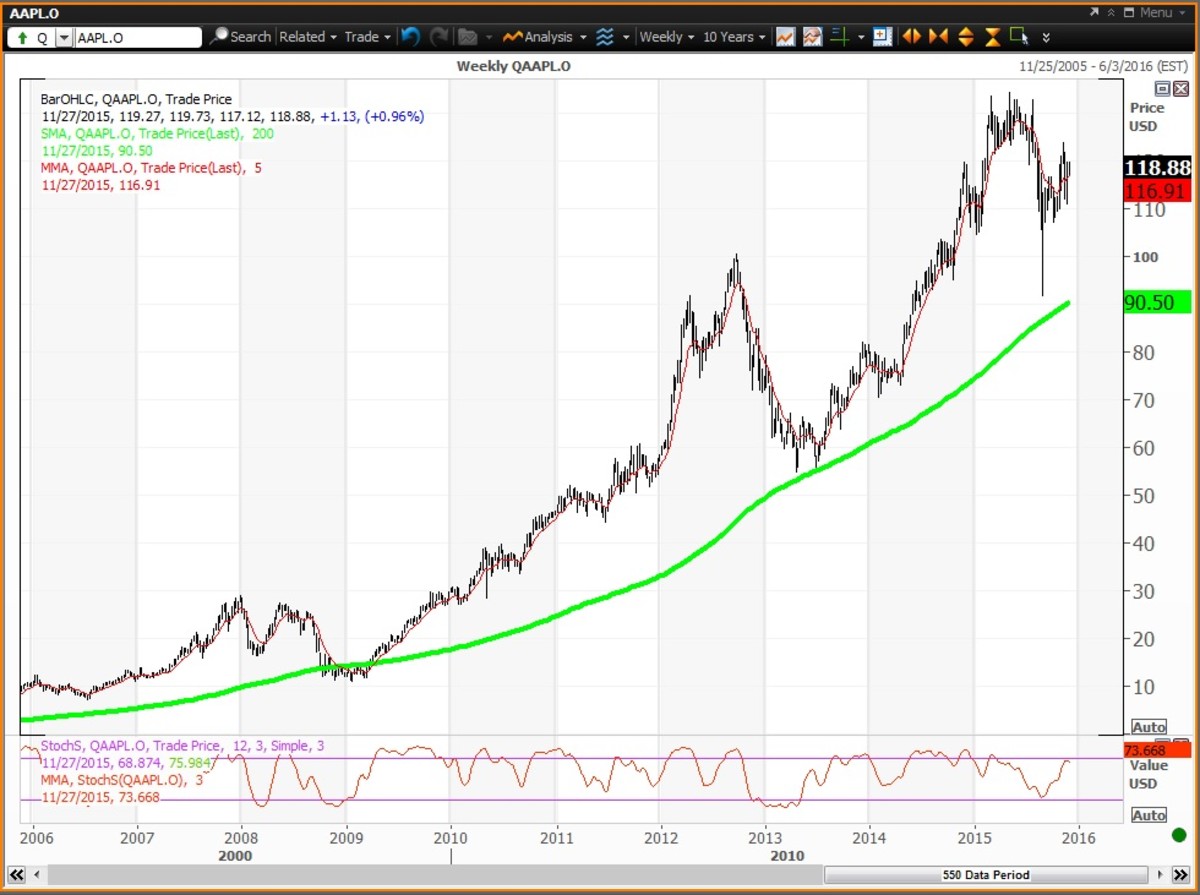1200x895 pixels.
Task: Click the blue undo arrow icon
Action: [x=410, y=37]
